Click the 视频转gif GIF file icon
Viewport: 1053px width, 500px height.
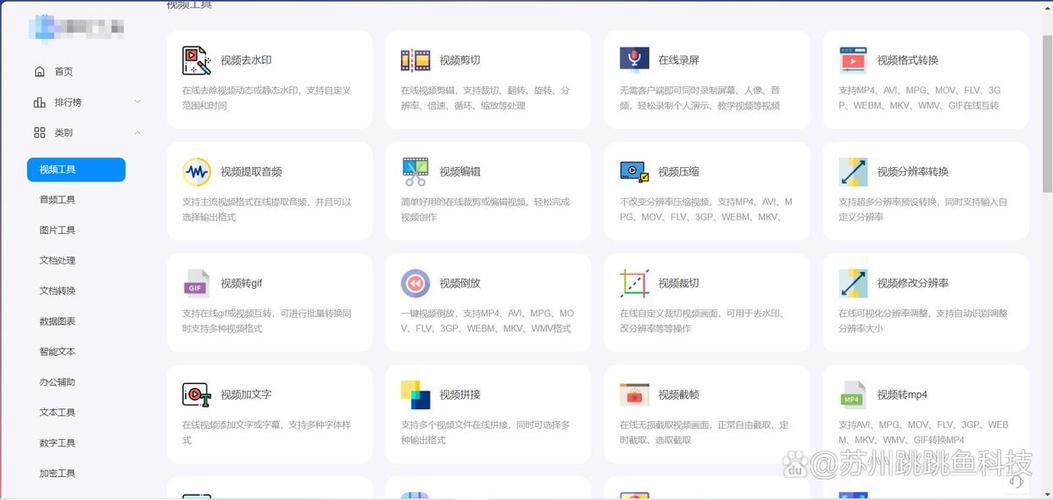pyautogui.click(x=196, y=283)
